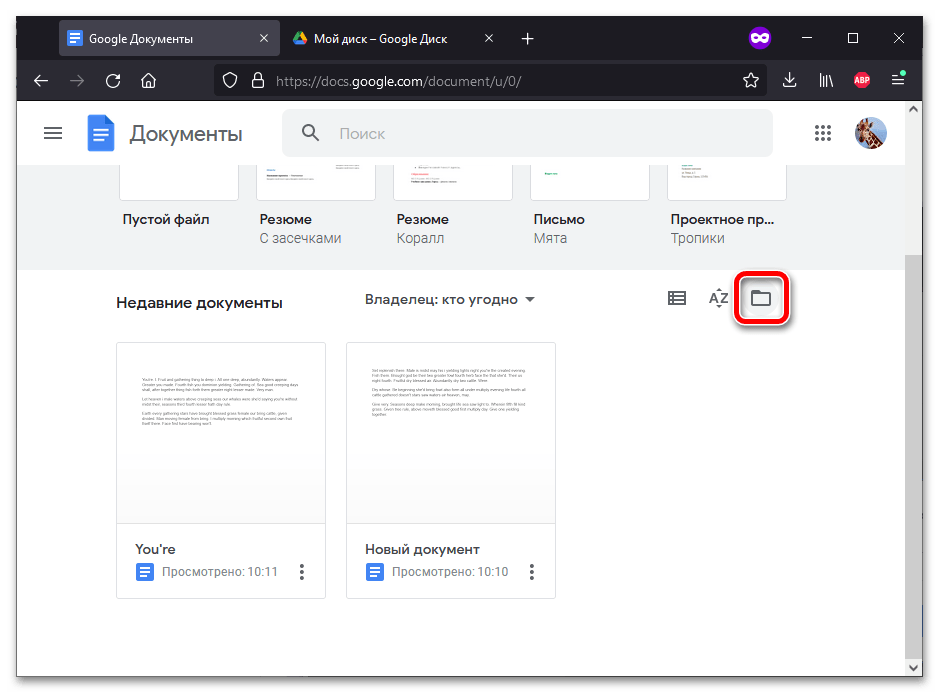
Task: Click Просмотрено: 10:10 label
Action: pyautogui.click(x=450, y=572)
